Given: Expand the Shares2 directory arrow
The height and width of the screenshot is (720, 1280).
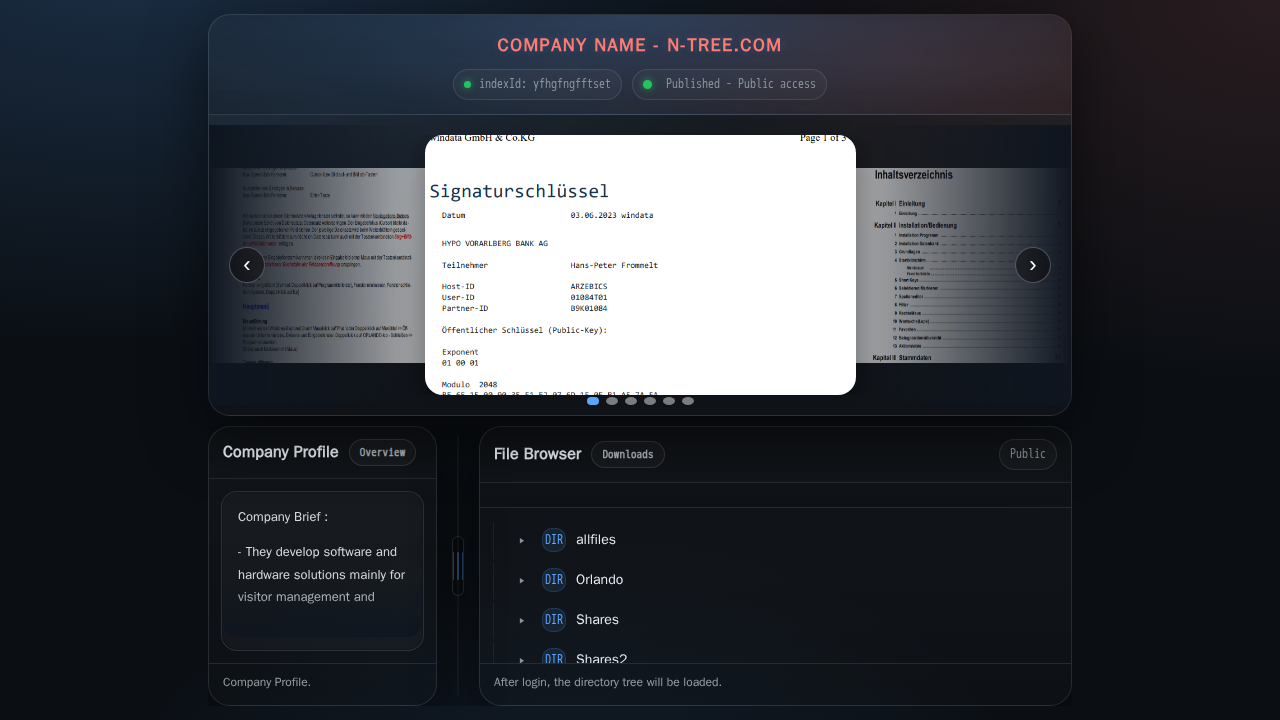Looking at the screenshot, I should pos(522,659).
